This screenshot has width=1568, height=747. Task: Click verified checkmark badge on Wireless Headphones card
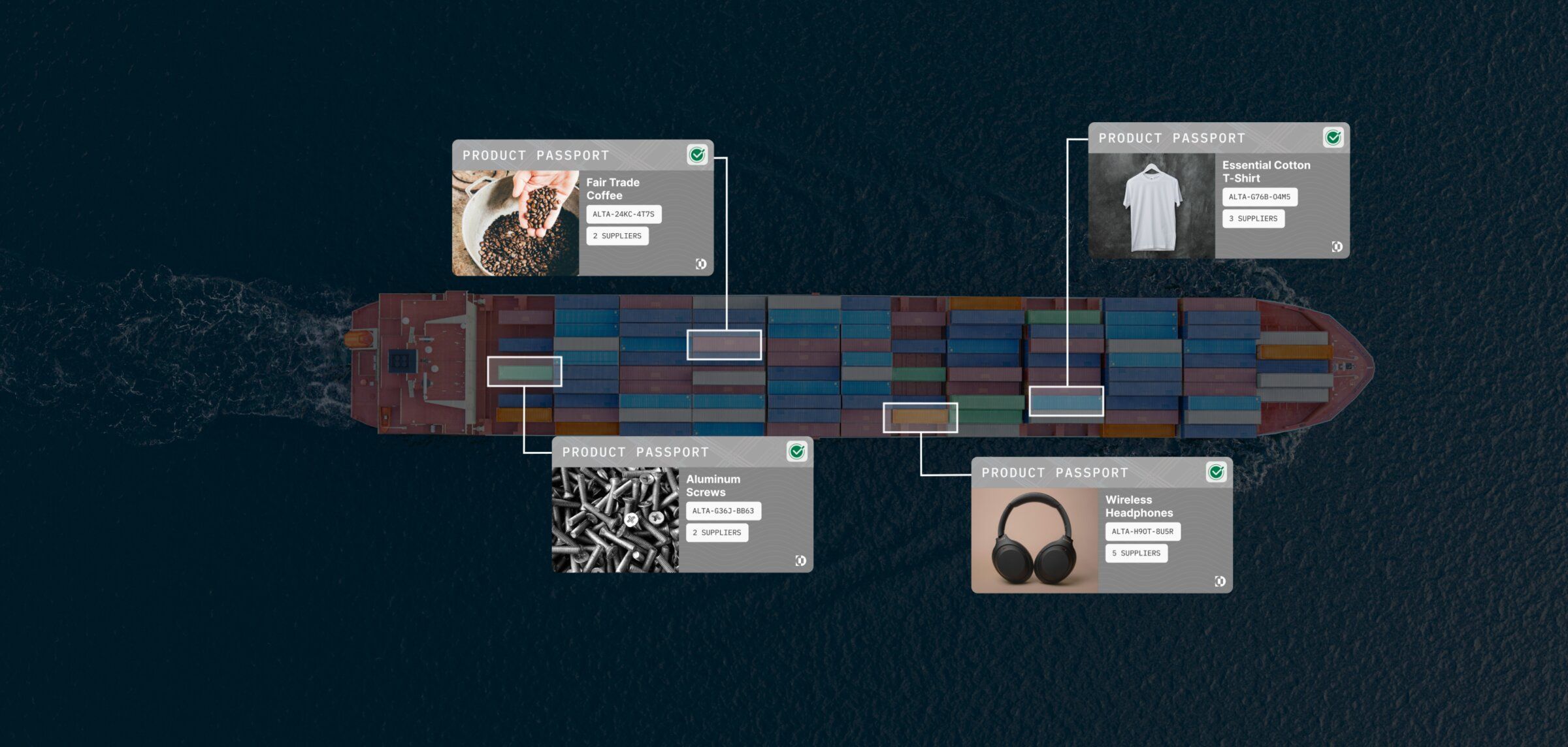click(x=1216, y=472)
